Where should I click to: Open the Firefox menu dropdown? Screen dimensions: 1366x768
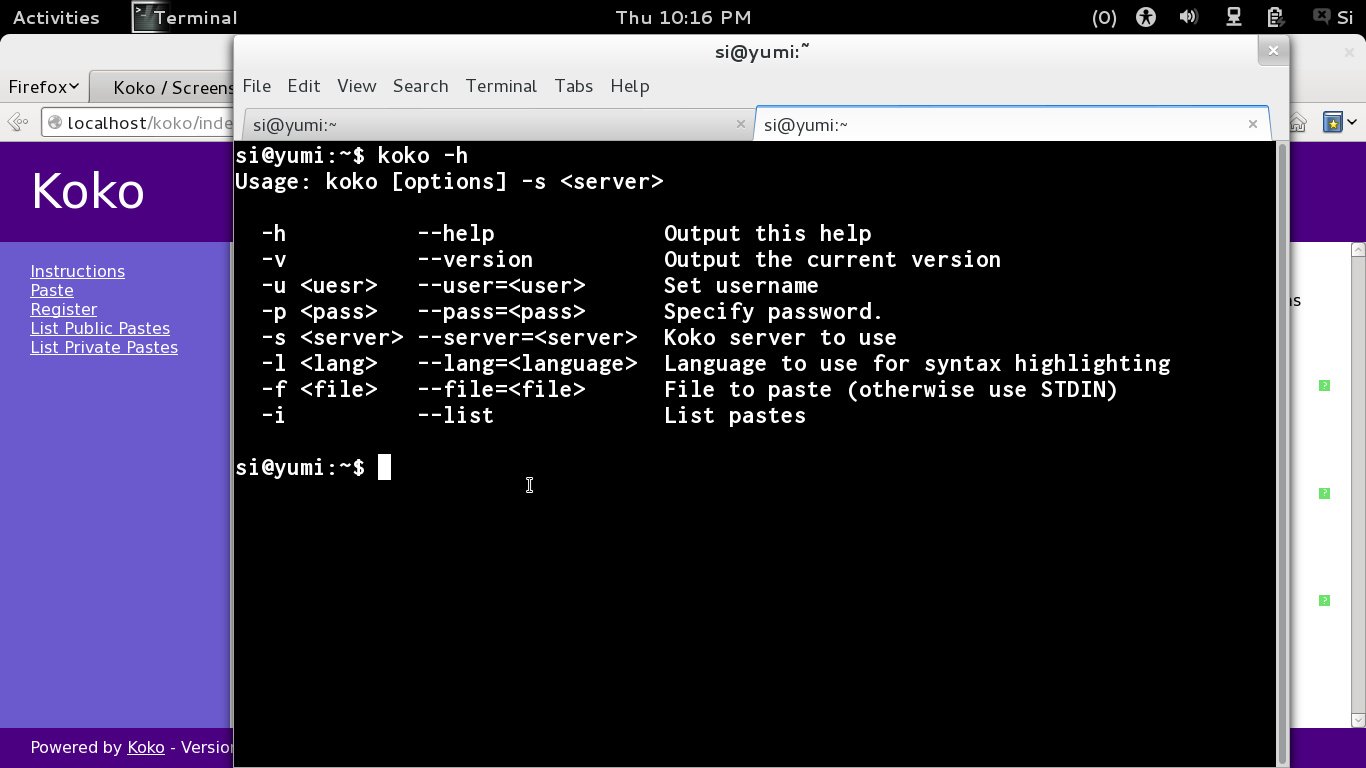point(43,86)
